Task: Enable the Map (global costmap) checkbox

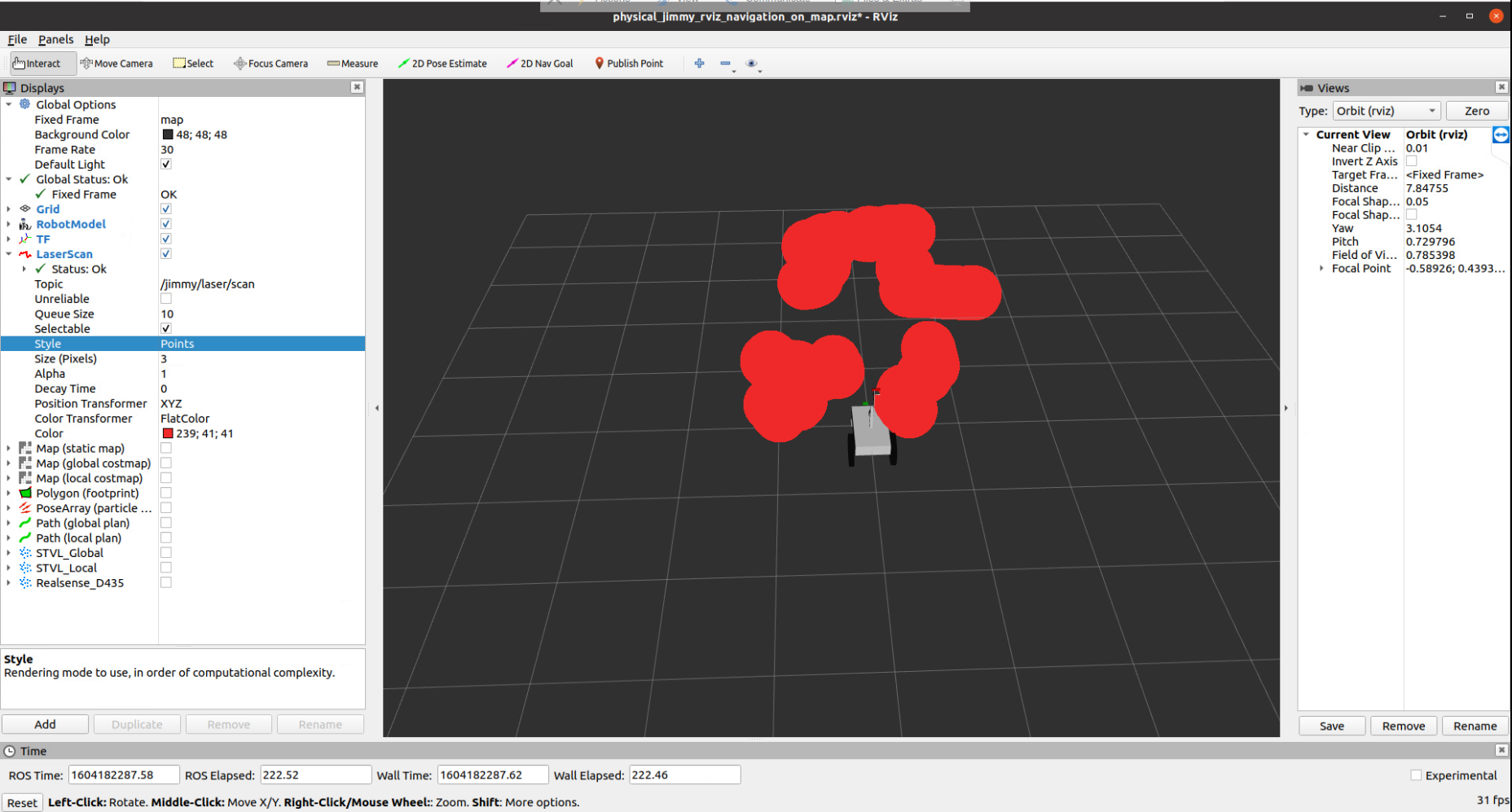Action: point(166,463)
